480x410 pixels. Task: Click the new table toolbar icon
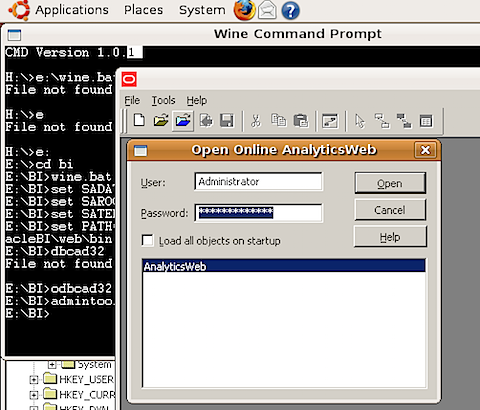click(x=426, y=121)
